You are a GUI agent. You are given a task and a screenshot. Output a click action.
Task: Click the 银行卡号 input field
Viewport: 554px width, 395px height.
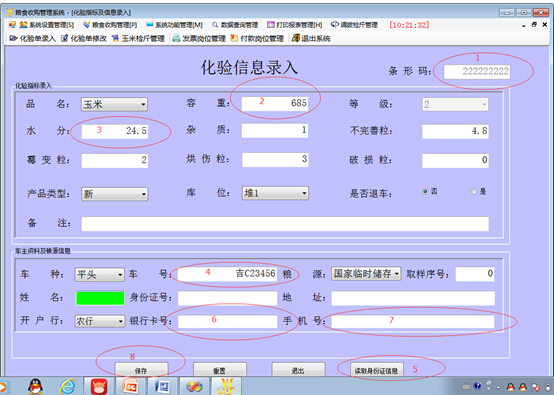228,322
